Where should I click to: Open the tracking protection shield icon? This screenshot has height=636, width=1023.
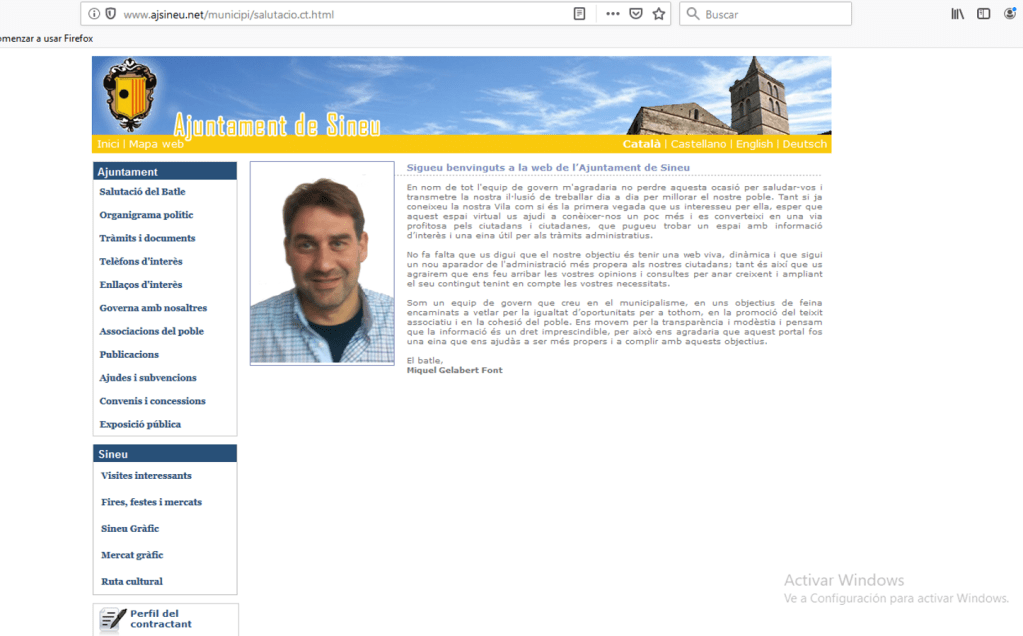coord(109,14)
